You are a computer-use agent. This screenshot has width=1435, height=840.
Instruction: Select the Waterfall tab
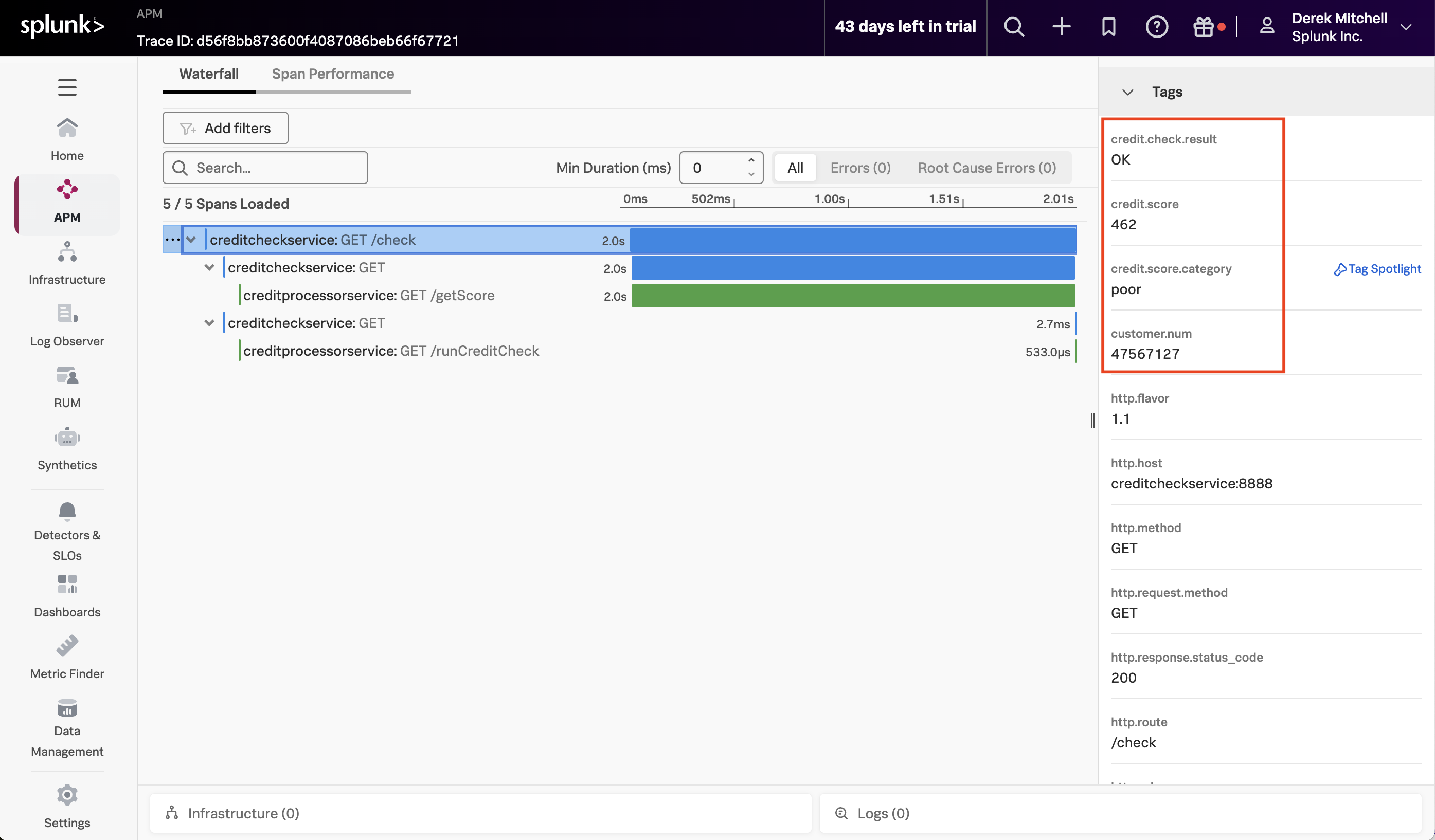208,74
